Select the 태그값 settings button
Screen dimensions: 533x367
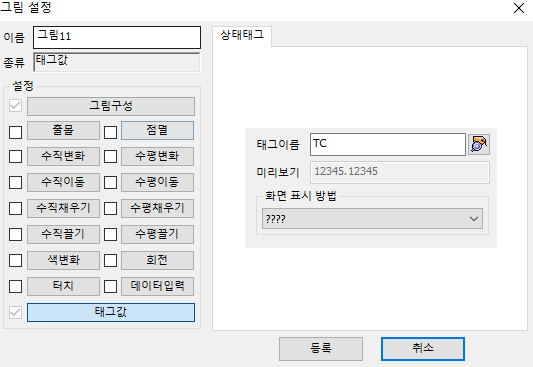(x=111, y=312)
